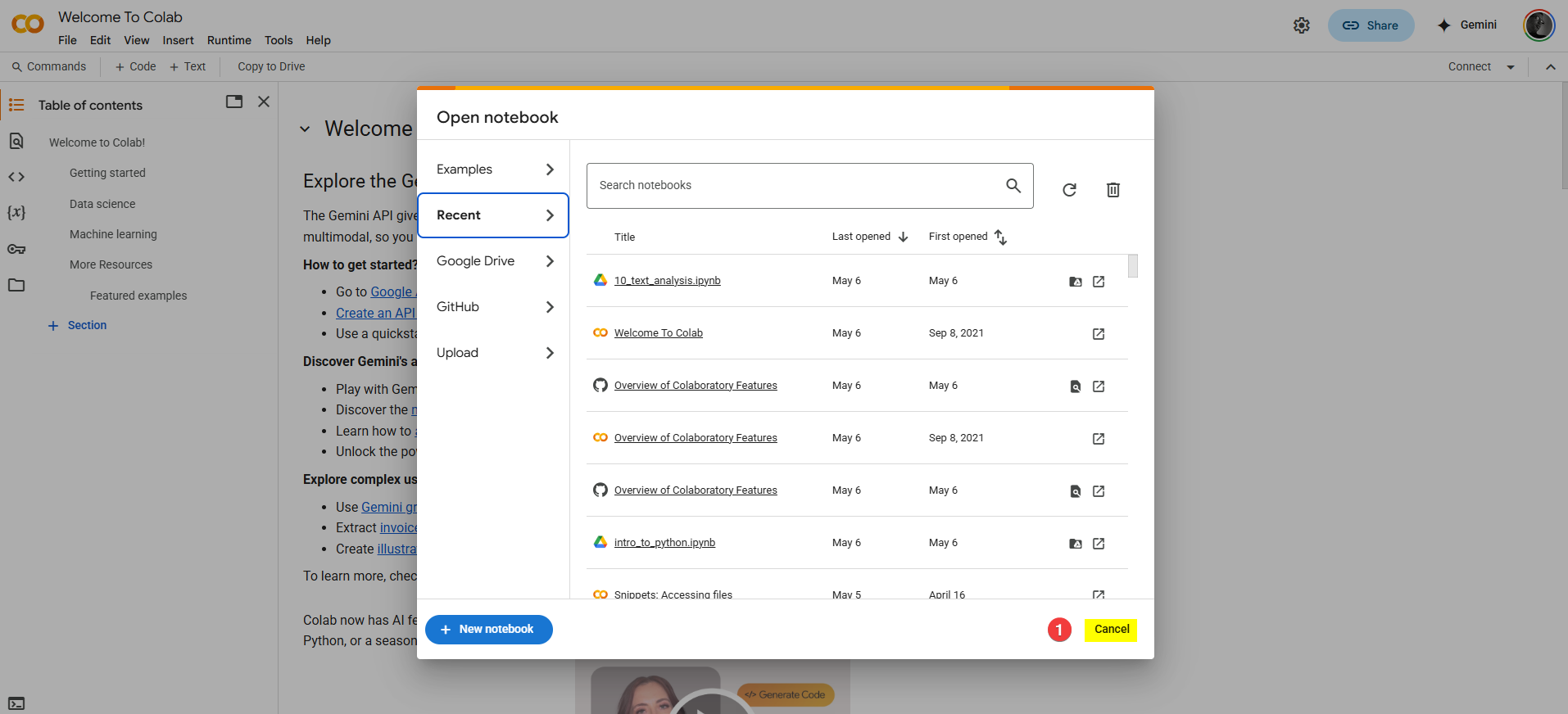Open the Commands search

49,67
